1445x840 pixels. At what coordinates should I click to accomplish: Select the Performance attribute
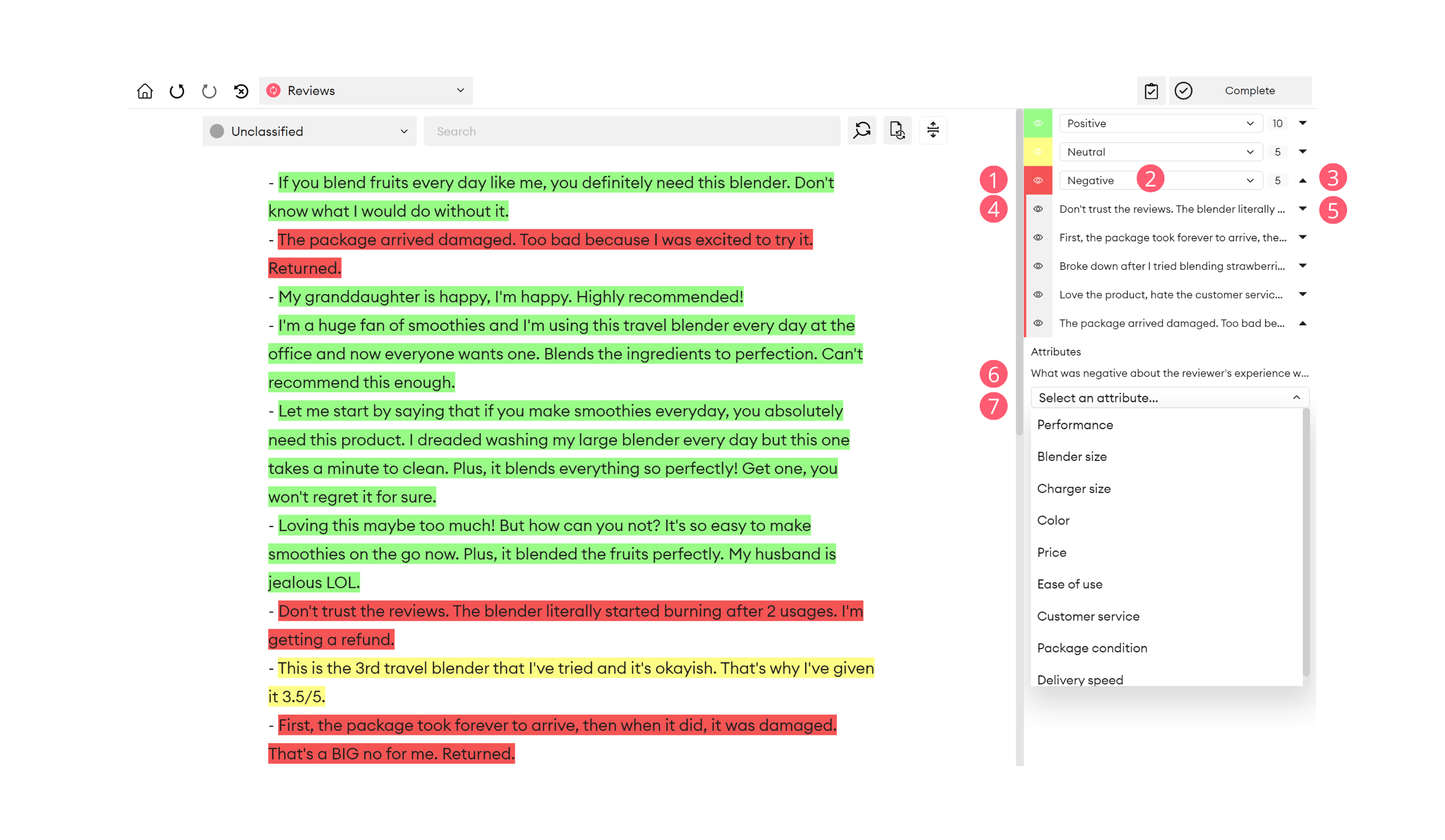pos(1166,425)
